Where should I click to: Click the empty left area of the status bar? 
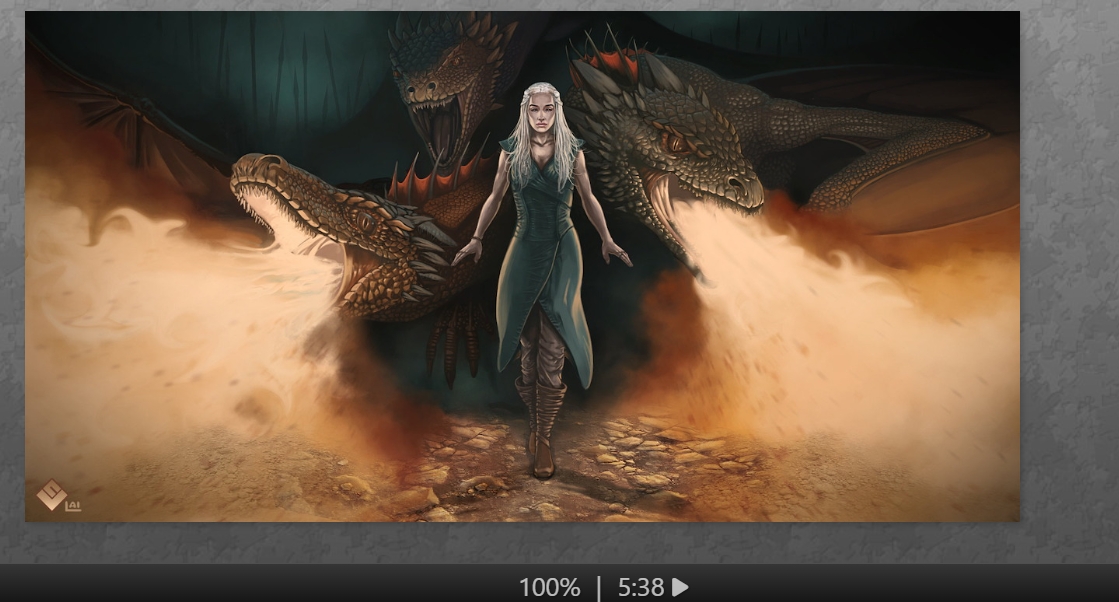point(200,587)
